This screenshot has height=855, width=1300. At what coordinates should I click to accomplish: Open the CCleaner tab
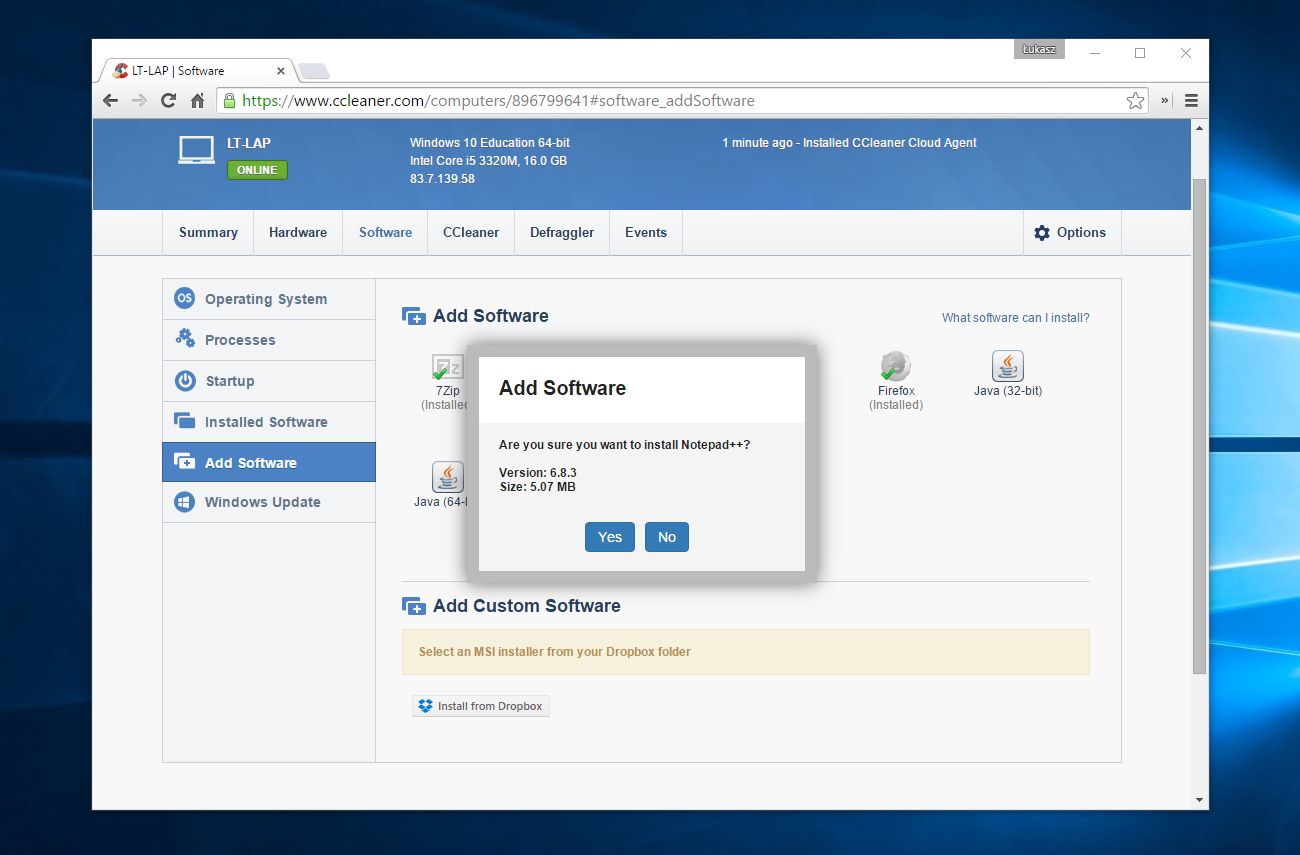point(471,232)
